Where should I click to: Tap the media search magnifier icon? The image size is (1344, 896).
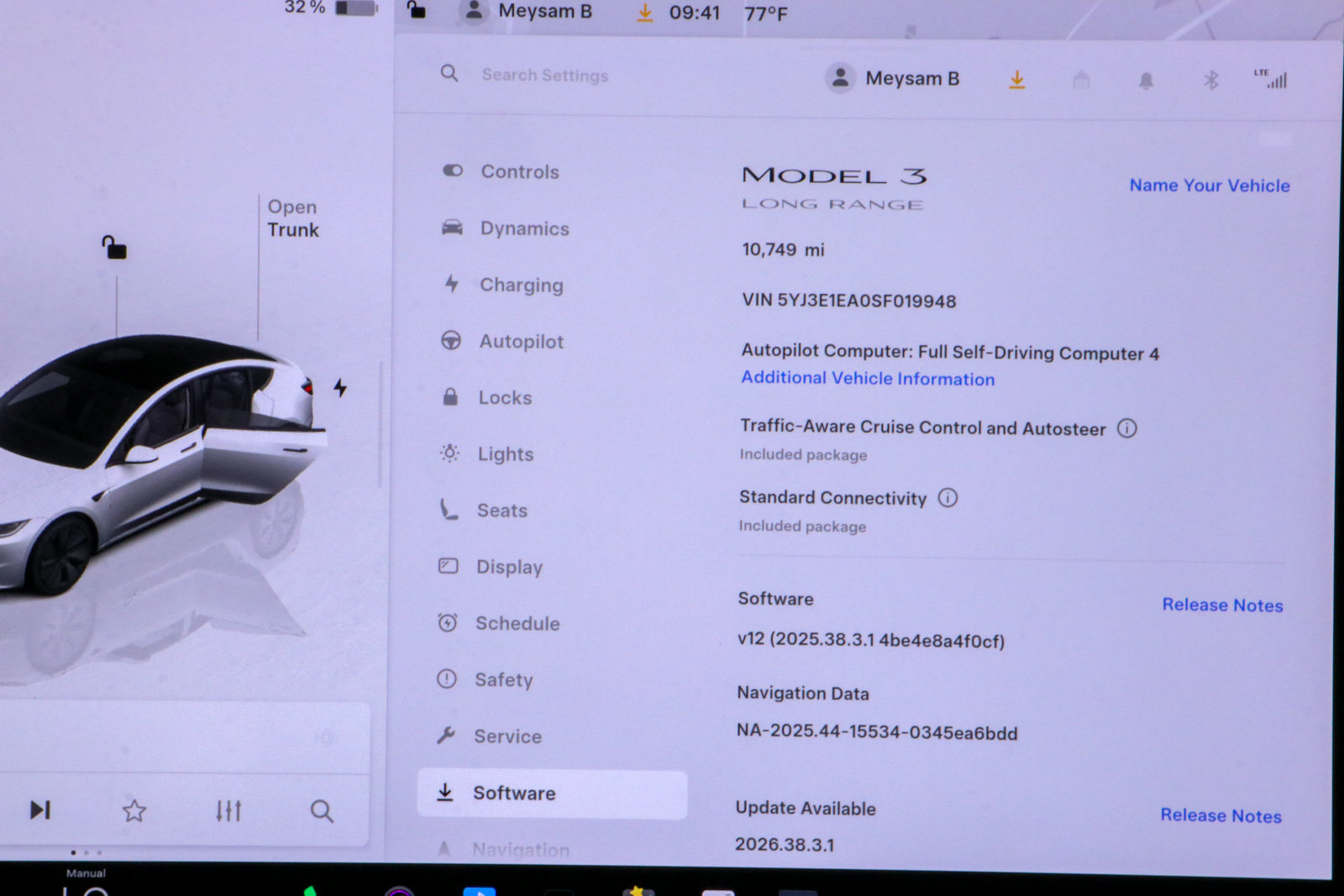click(x=322, y=811)
